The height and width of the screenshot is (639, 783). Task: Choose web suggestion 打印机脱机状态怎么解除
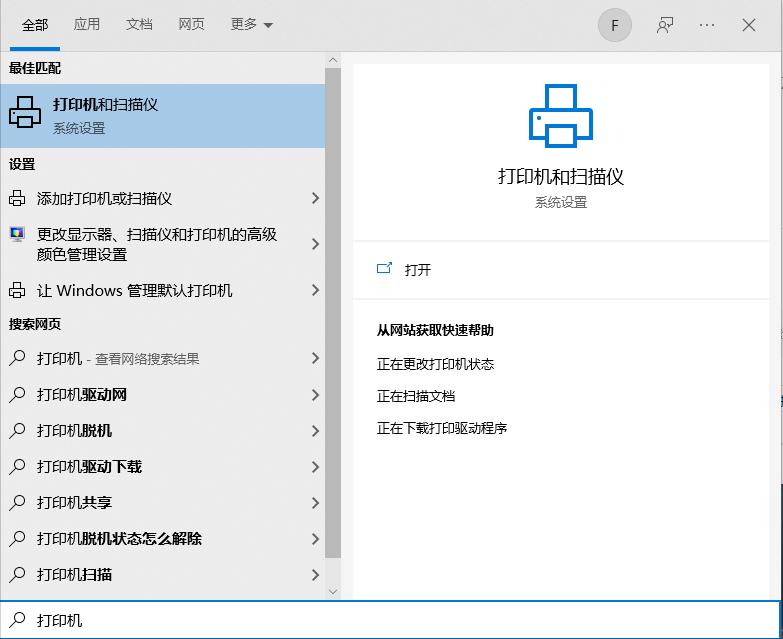click(119, 539)
